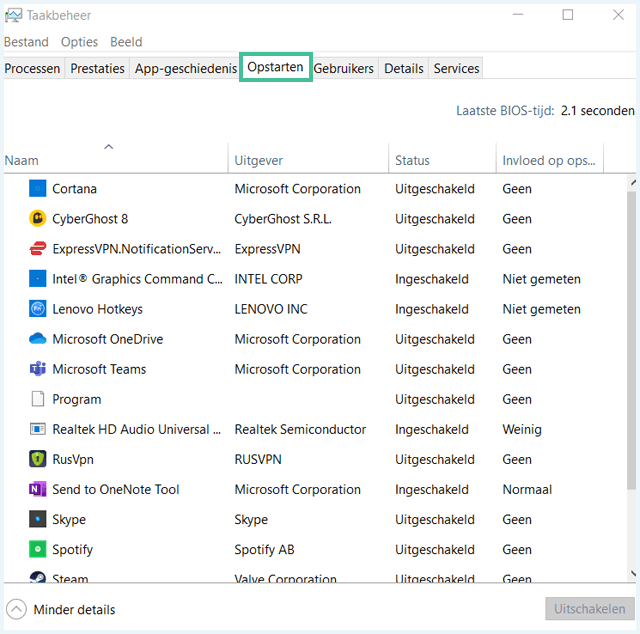Click the Realtek HD Audio icon
640x634 pixels.
click(38, 429)
